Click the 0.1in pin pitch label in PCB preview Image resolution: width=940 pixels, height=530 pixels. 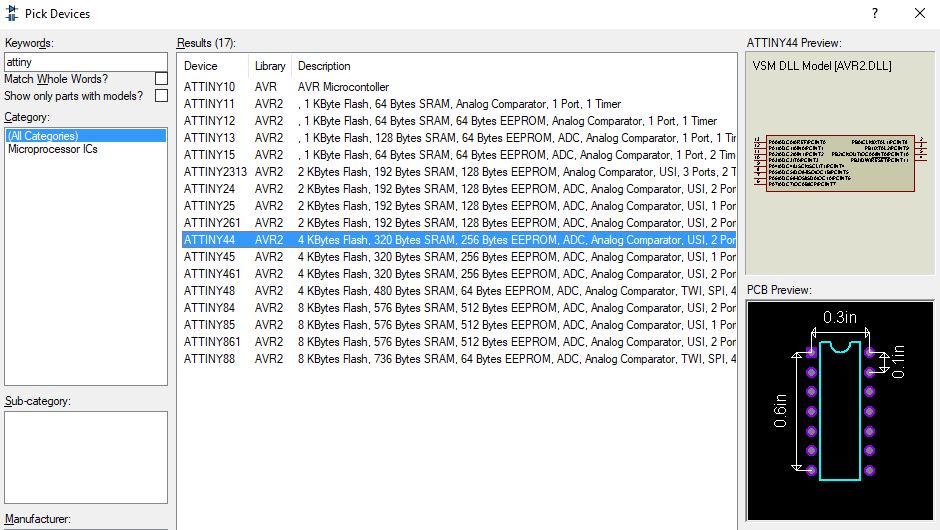click(x=898, y=362)
